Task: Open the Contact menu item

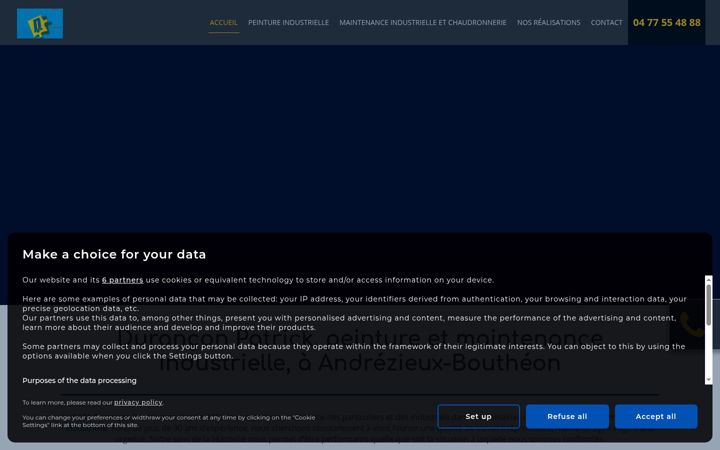Action: tap(607, 22)
